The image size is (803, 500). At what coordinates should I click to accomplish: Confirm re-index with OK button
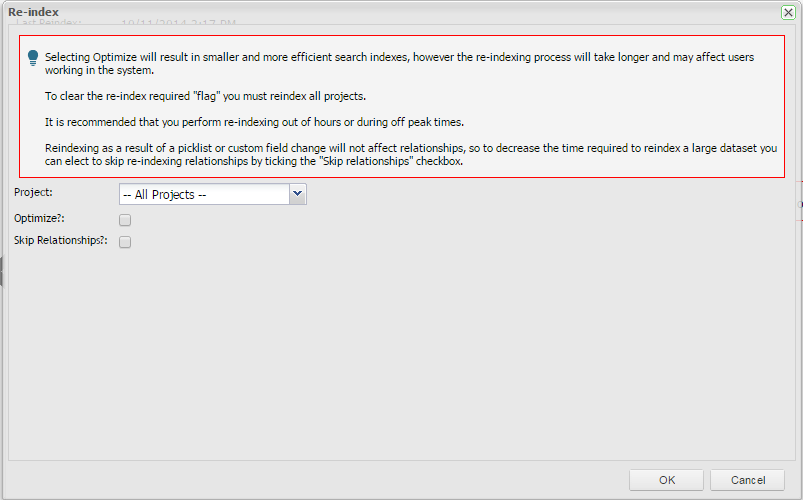667,480
